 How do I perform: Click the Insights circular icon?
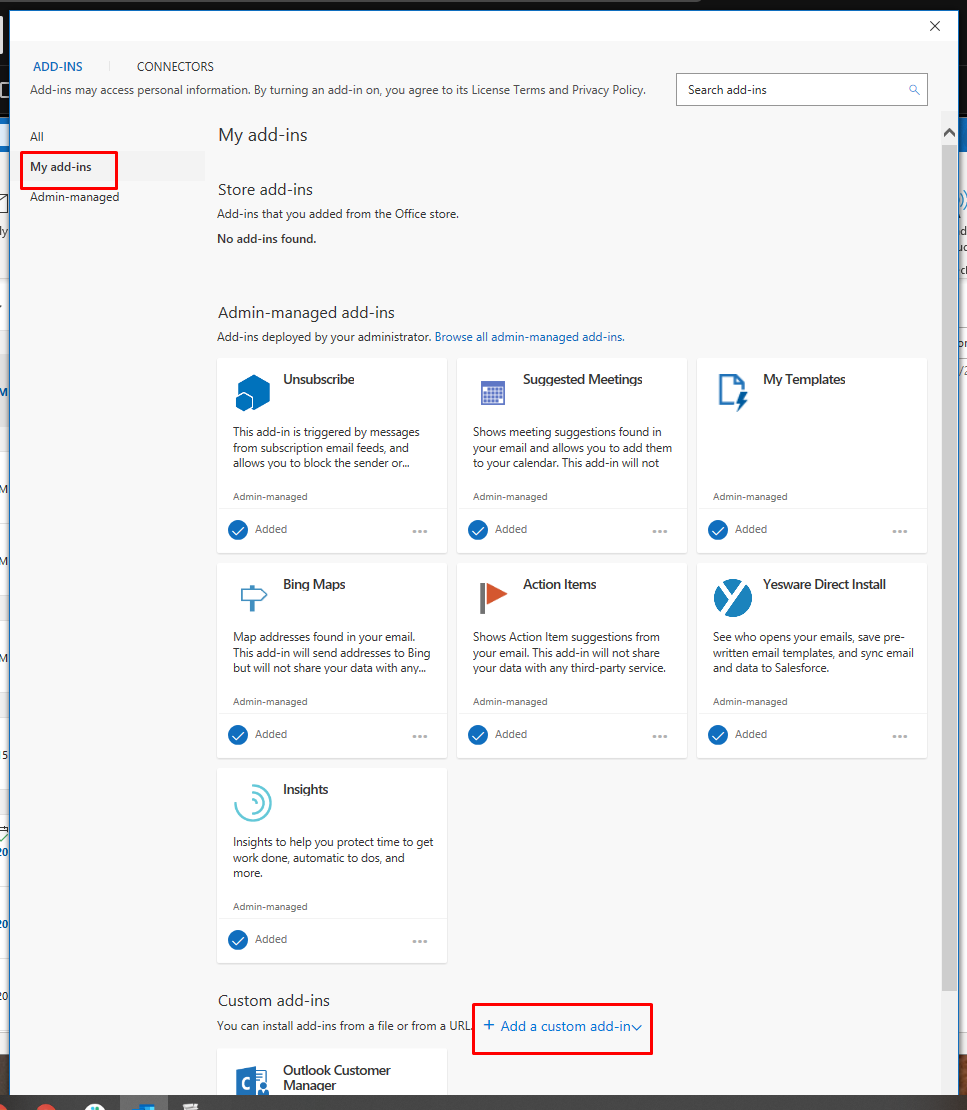253,803
